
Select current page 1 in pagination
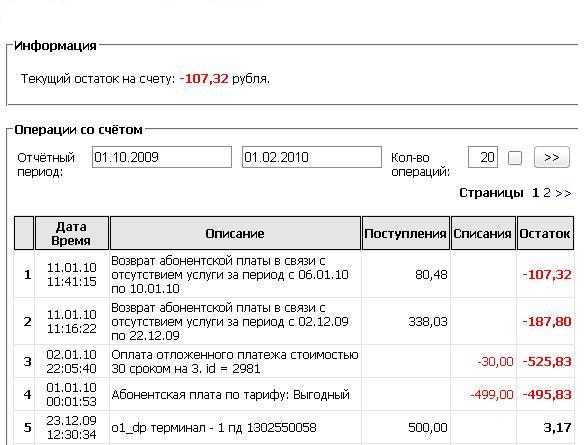pos(536,193)
